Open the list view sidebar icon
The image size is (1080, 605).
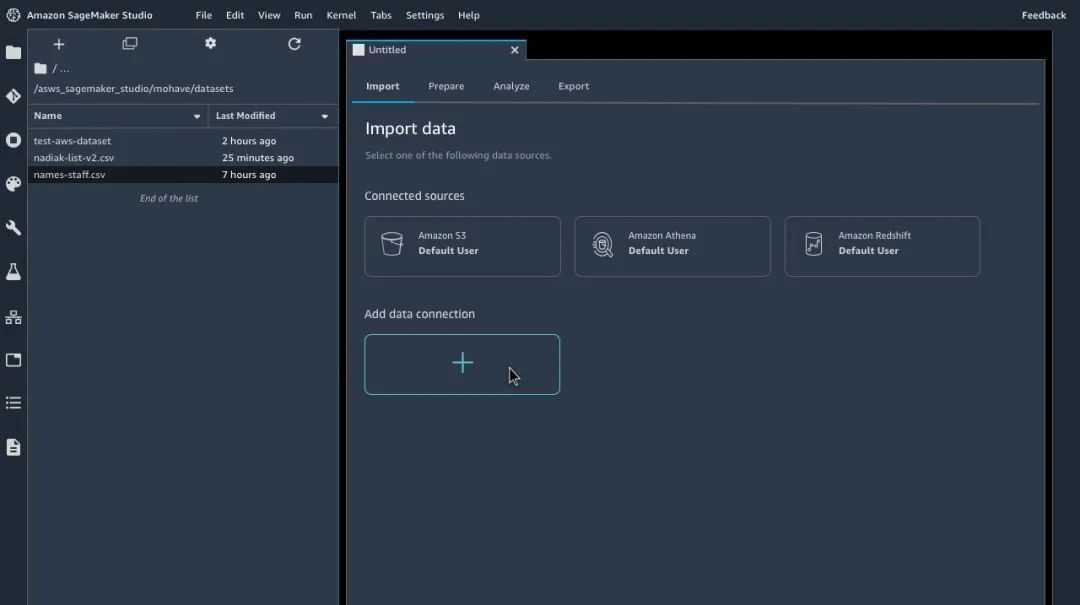(x=13, y=403)
